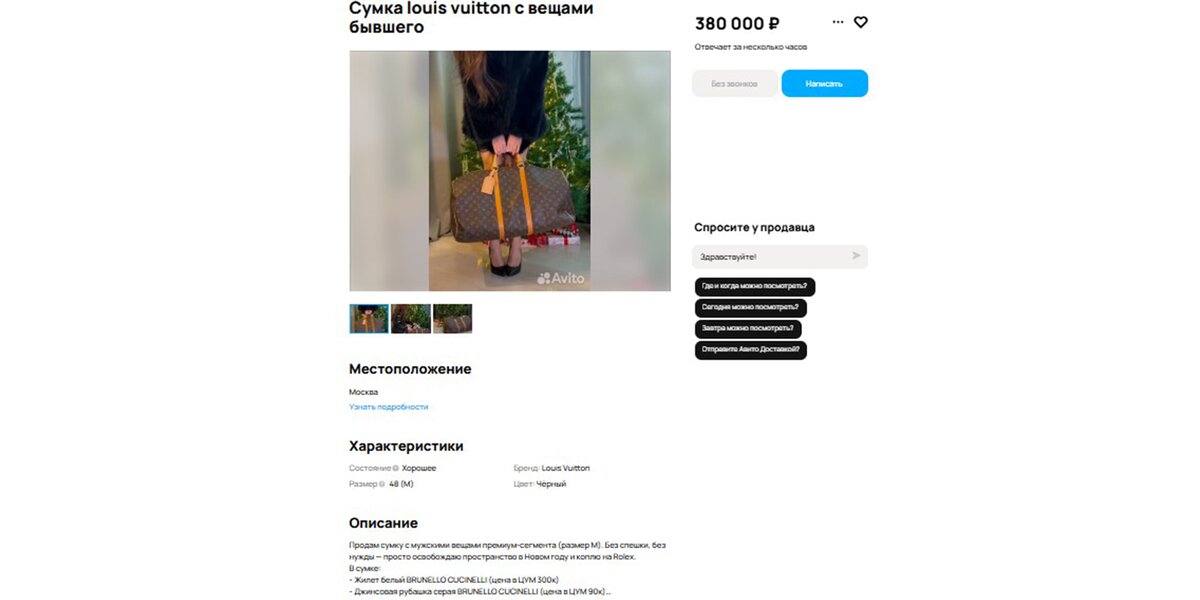Select the third photo thumbnail
This screenshot has height=600, width=1200.
coord(453,318)
